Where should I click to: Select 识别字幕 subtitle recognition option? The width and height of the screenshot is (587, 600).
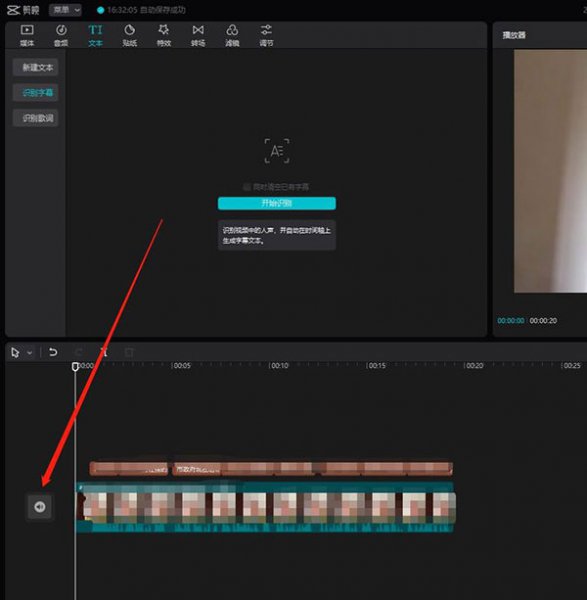point(36,93)
